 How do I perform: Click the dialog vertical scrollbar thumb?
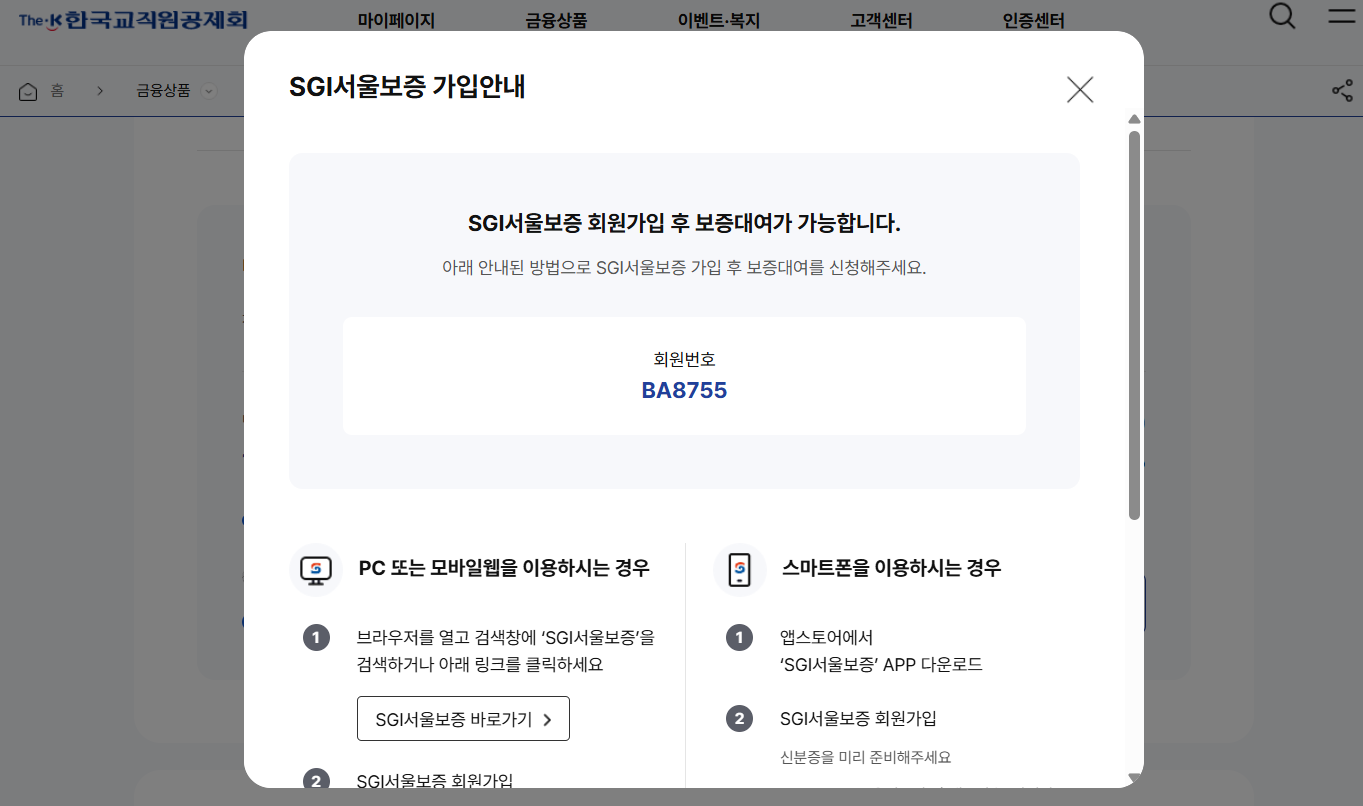pos(1134,325)
